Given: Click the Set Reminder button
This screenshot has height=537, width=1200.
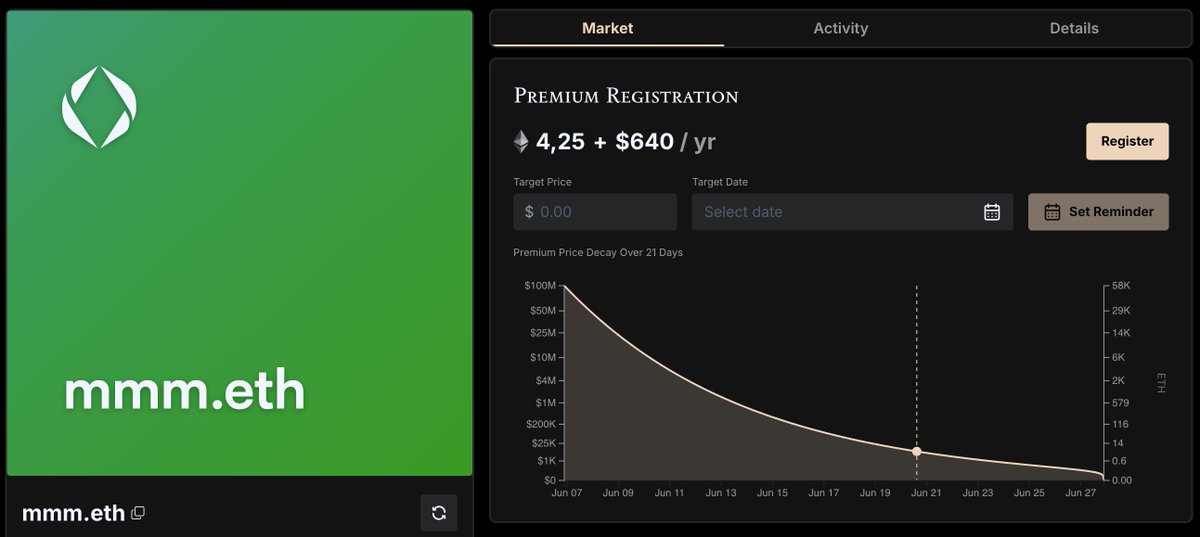Looking at the screenshot, I should tap(1098, 212).
